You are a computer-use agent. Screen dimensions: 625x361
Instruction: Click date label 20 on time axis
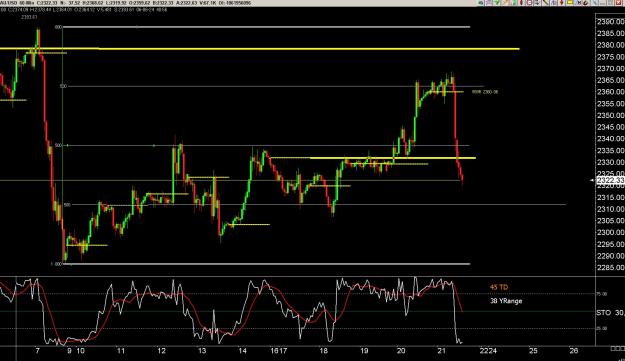(x=401, y=351)
